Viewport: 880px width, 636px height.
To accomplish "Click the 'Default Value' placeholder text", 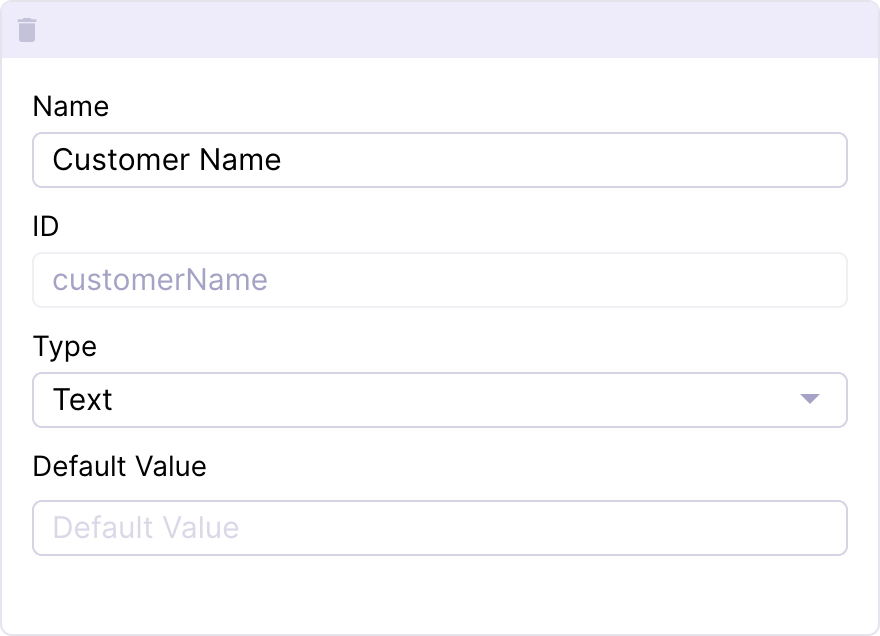I will (x=146, y=528).
